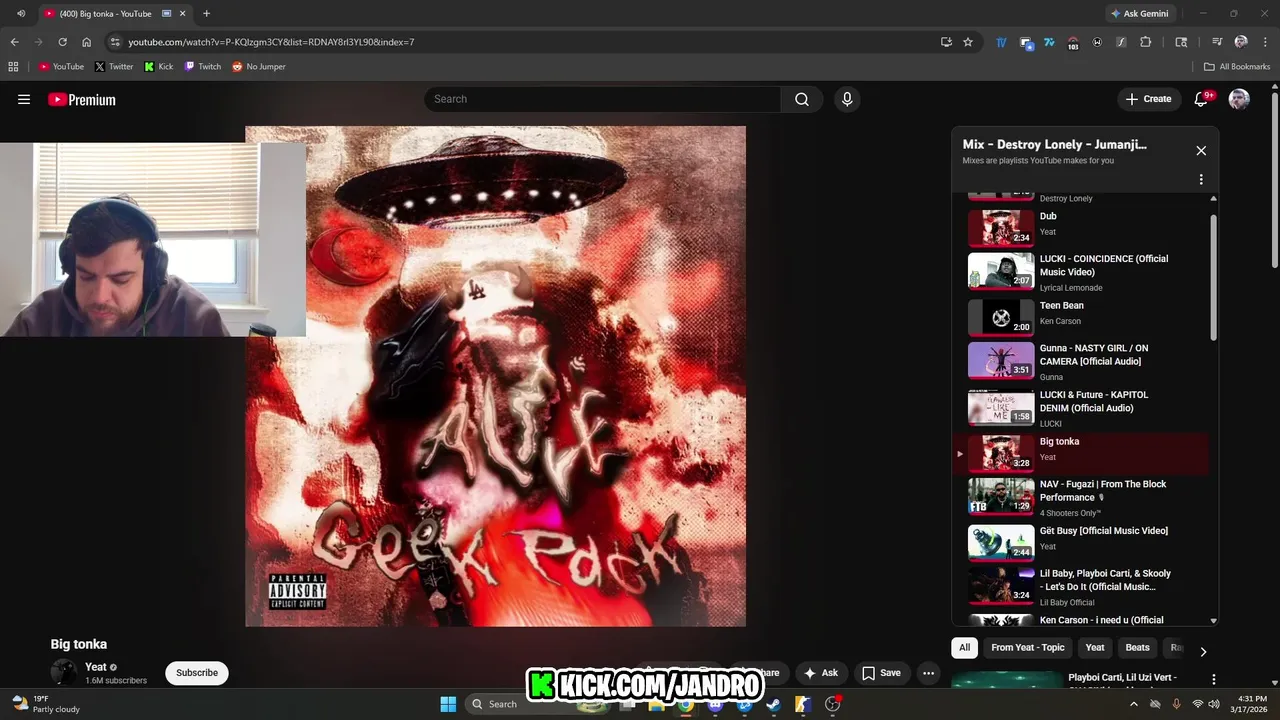Open File Explorer in taskbar
The width and height of the screenshot is (1280, 720).
(657, 704)
